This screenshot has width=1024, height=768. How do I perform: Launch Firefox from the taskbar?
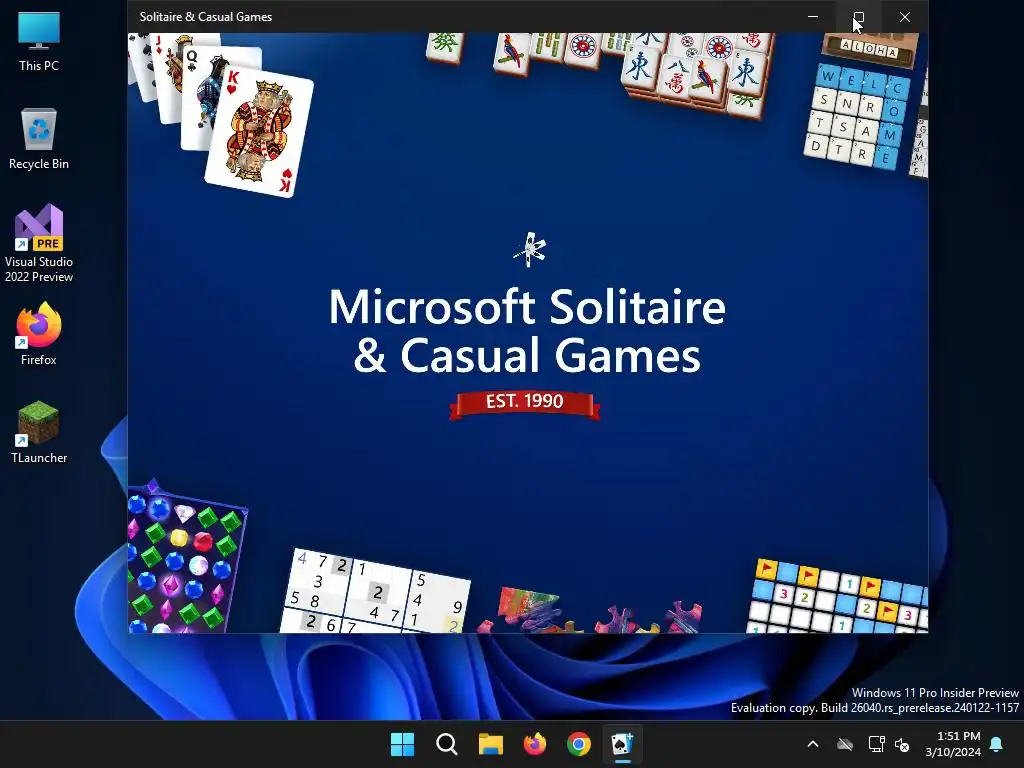pos(535,744)
